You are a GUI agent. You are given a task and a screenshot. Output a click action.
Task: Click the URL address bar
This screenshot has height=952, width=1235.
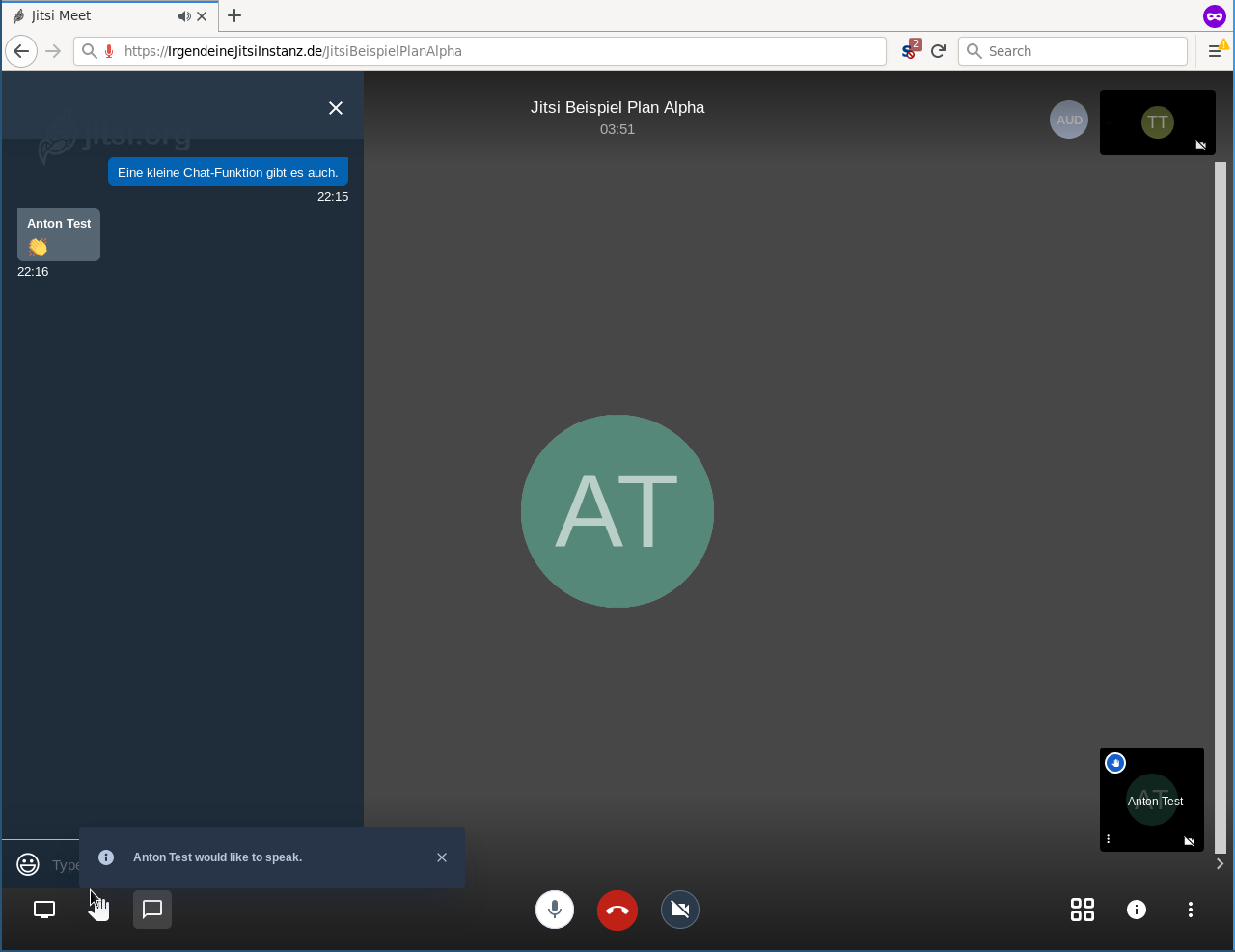pos(480,51)
